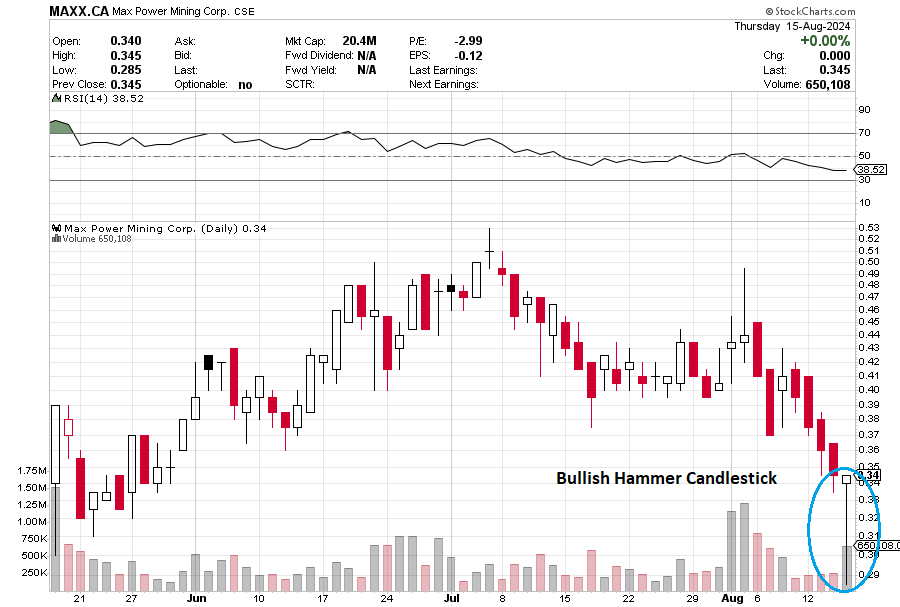Click the boxed 0.34 last-price tag on the price axis
900x607 pixels.
(x=869, y=475)
